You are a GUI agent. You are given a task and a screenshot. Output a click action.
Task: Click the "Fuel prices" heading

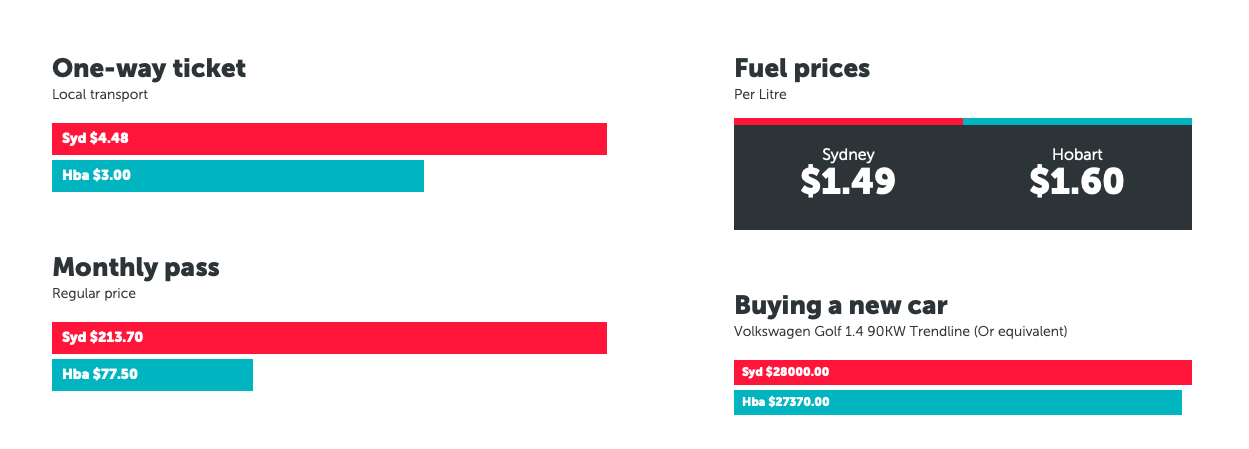tap(802, 69)
